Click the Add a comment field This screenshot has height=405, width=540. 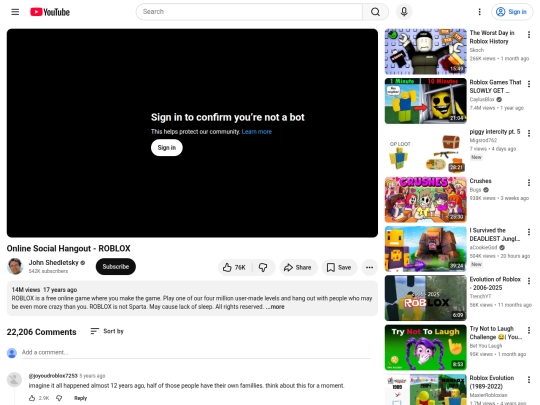point(196,352)
